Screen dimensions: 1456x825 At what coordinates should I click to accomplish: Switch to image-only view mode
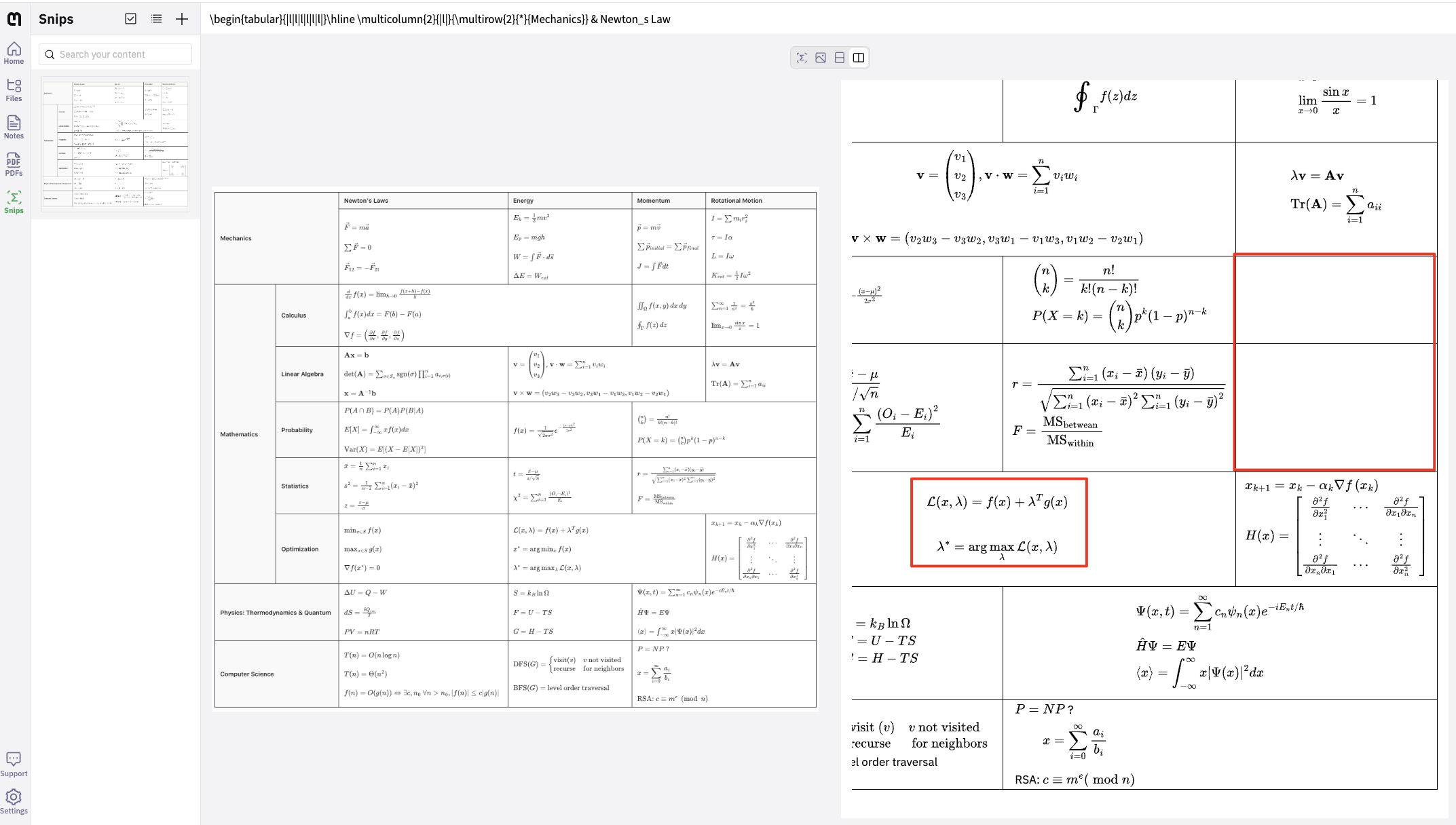(821, 58)
